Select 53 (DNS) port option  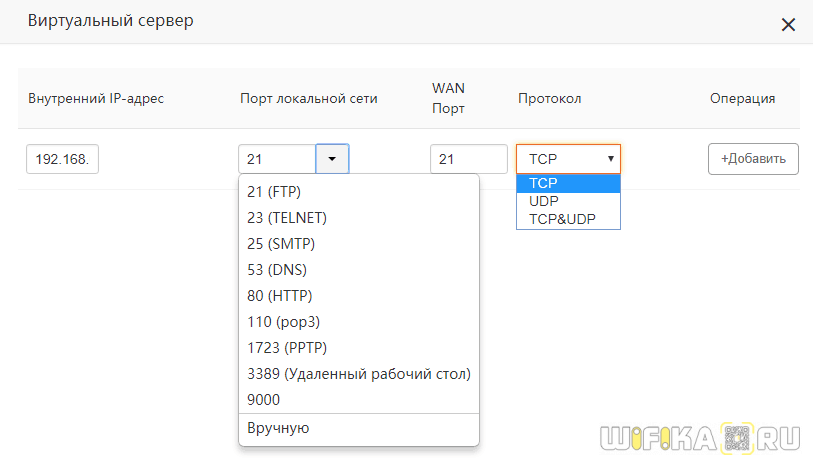(x=276, y=270)
